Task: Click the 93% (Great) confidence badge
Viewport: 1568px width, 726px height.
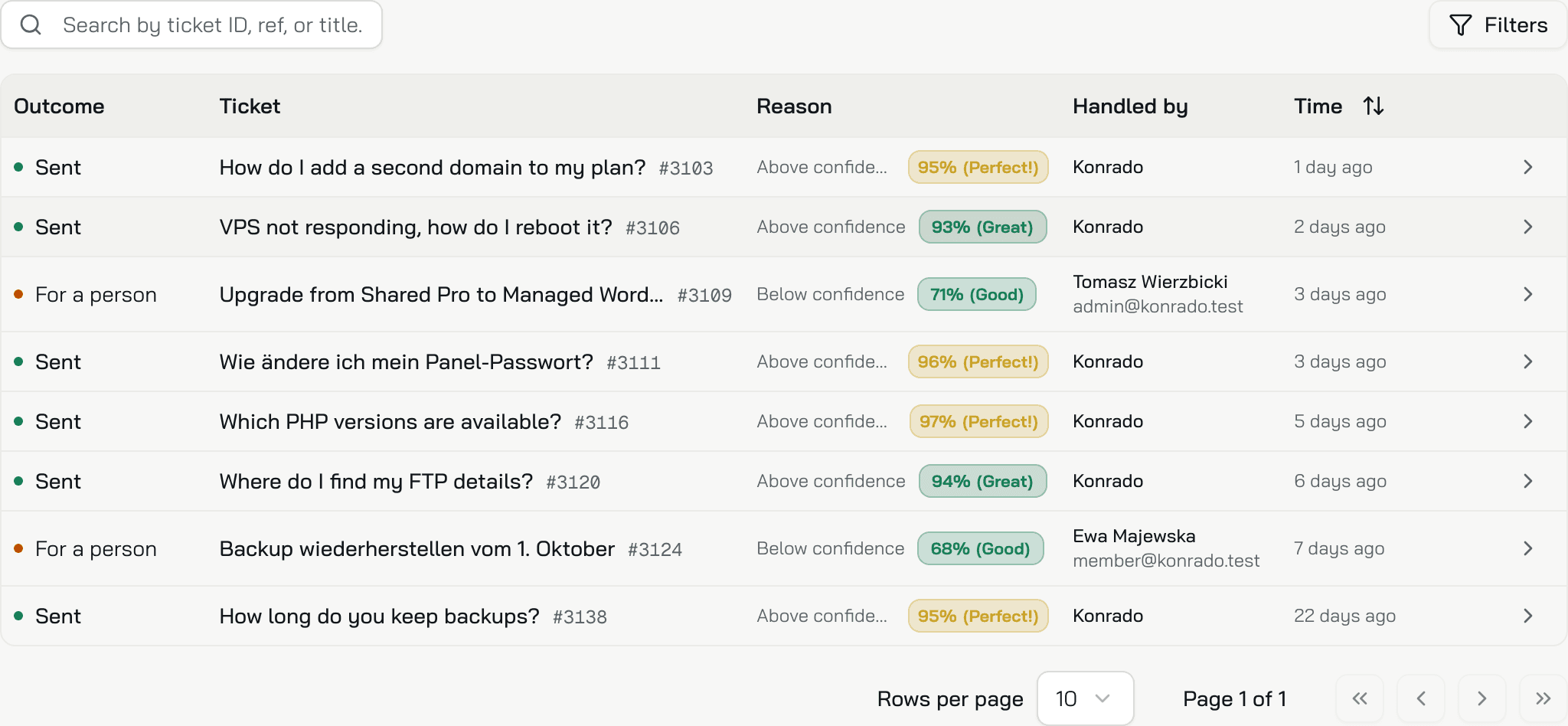Action: pos(982,227)
